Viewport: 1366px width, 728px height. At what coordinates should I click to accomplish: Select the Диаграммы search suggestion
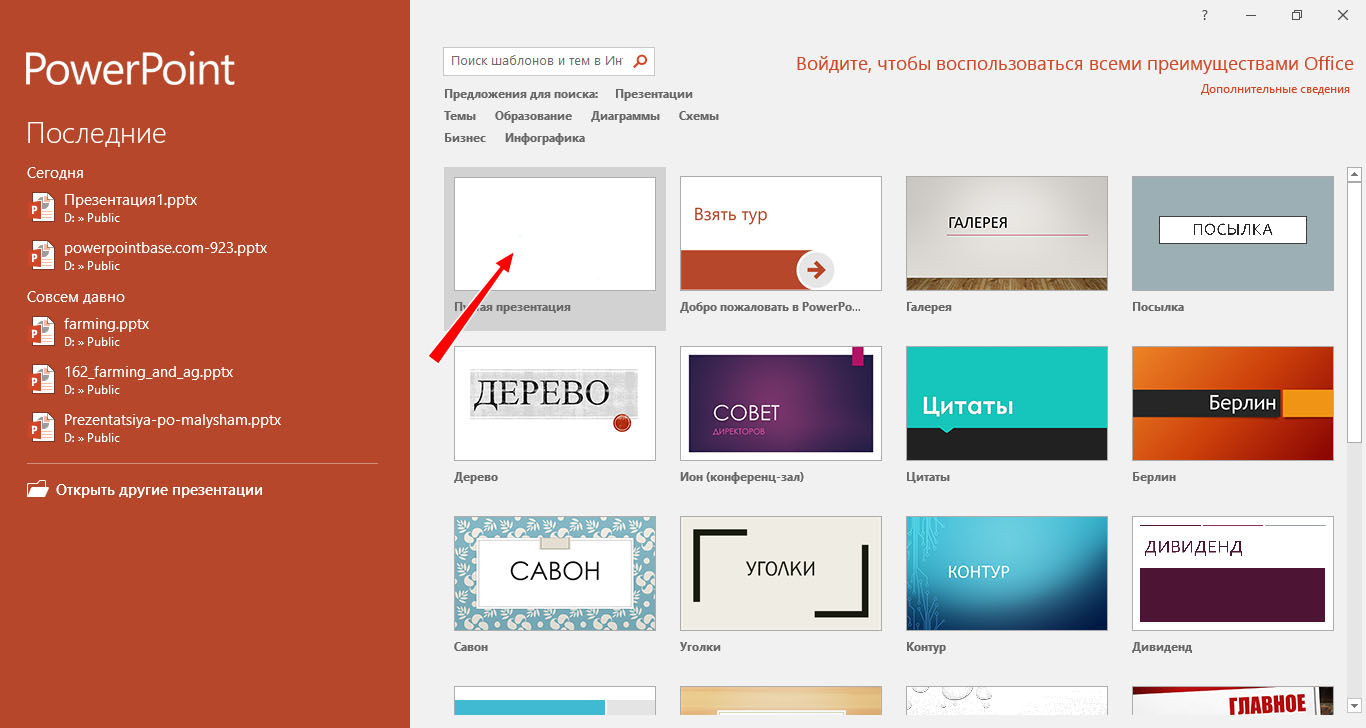point(625,116)
